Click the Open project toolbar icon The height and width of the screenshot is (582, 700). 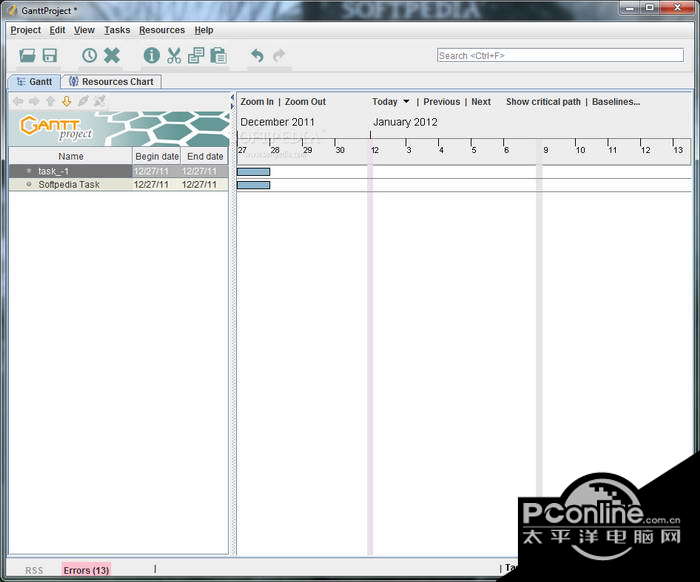(x=27, y=56)
